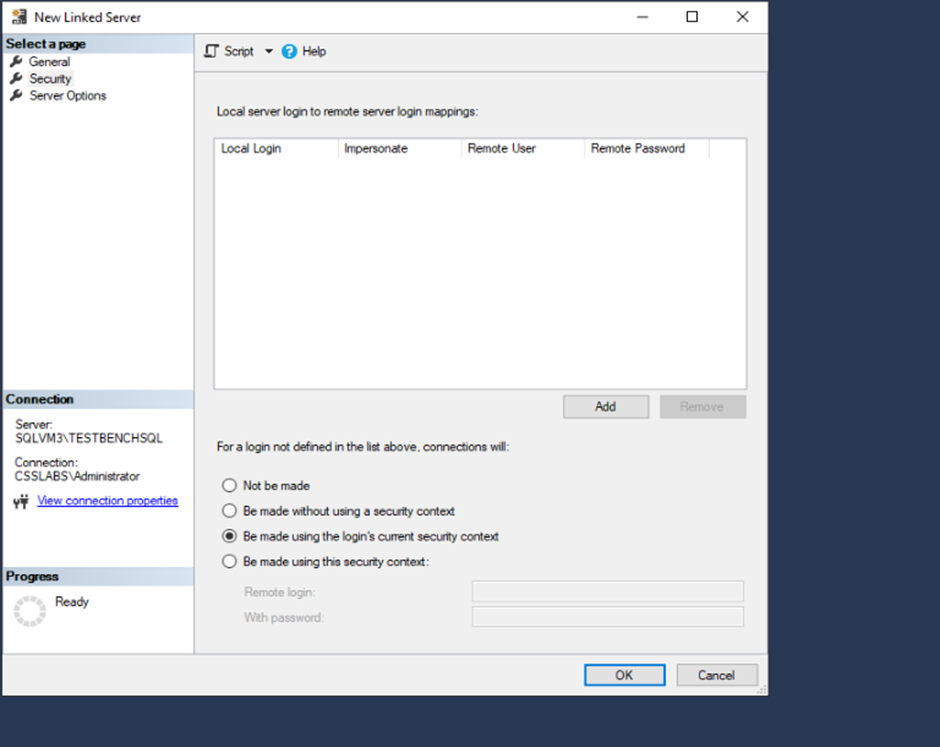Image resolution: width=940 pixels, height=747 pixels.
Task: Select the Security page
Action: [50, 79]
